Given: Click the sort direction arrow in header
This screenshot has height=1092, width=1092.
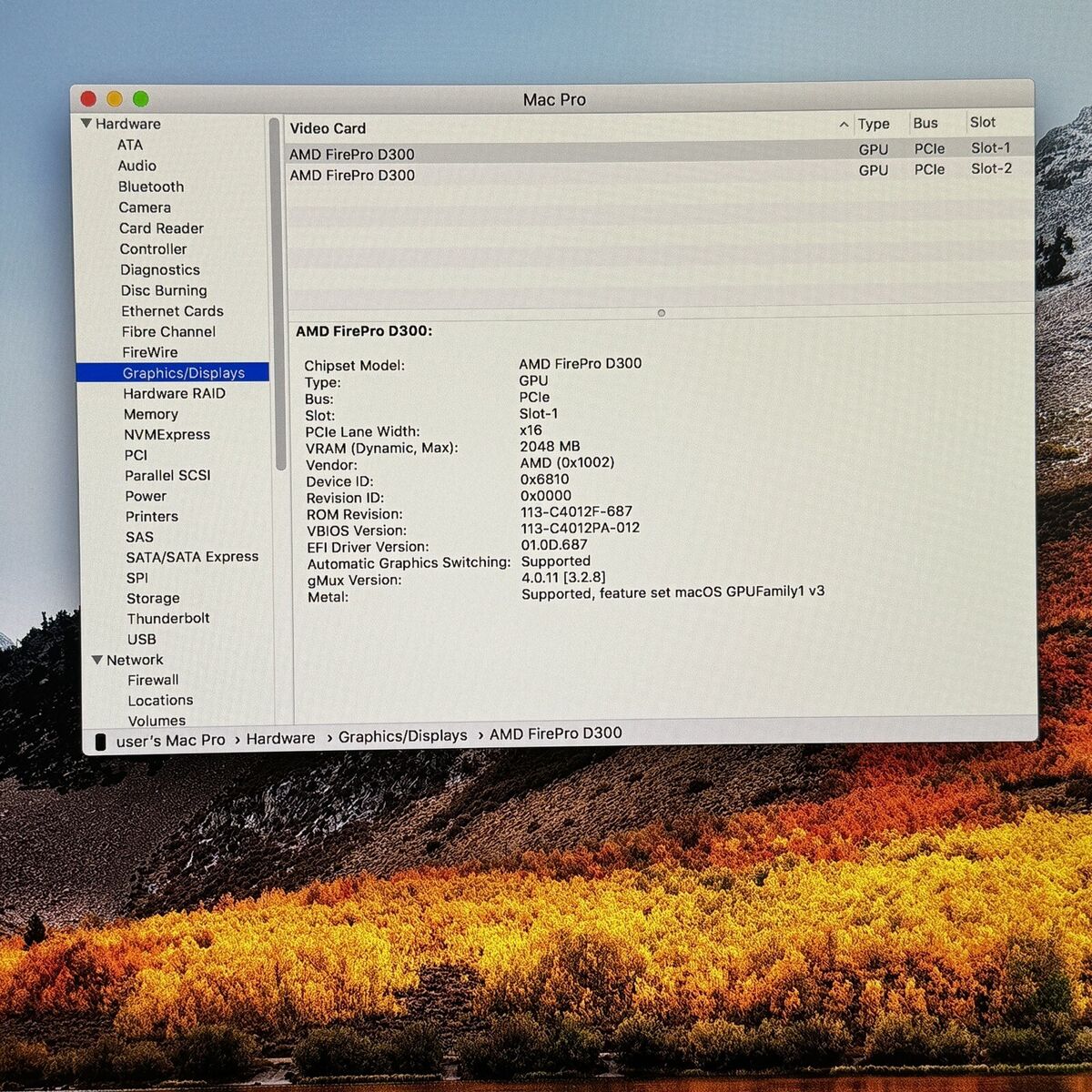Looking at the screenshot, I should click(x=844, y=125).
